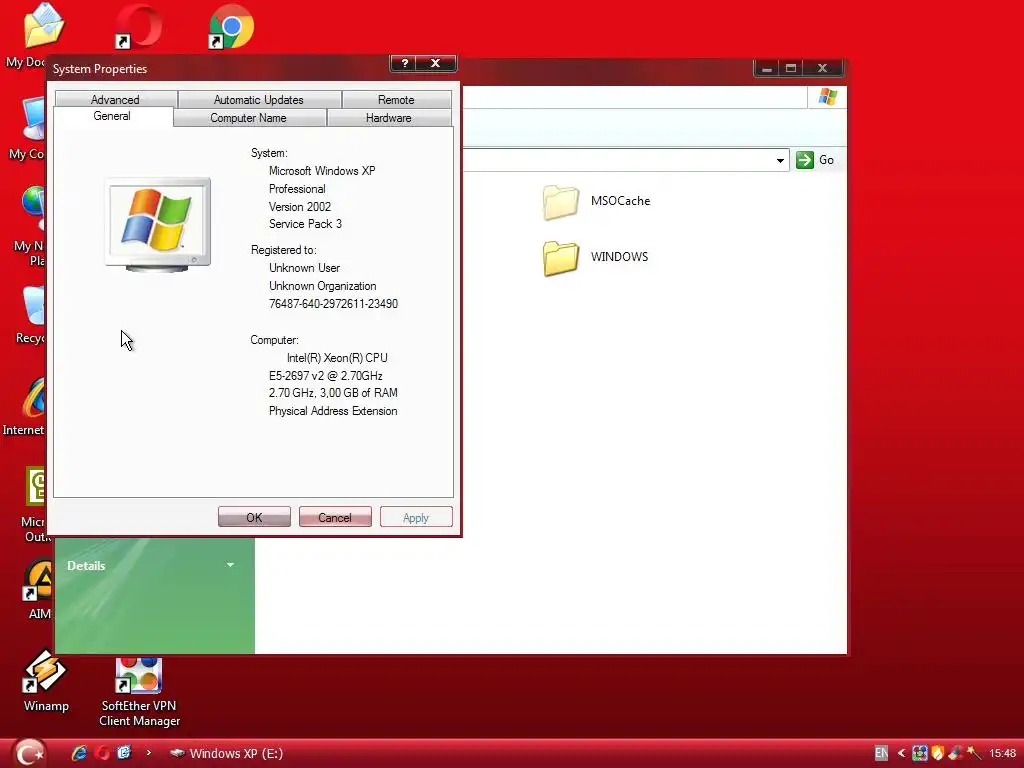The width and height of the screenshot is (1024, 768).
Task: Show hidden system tray icons arrow
Action: (901, 753)
